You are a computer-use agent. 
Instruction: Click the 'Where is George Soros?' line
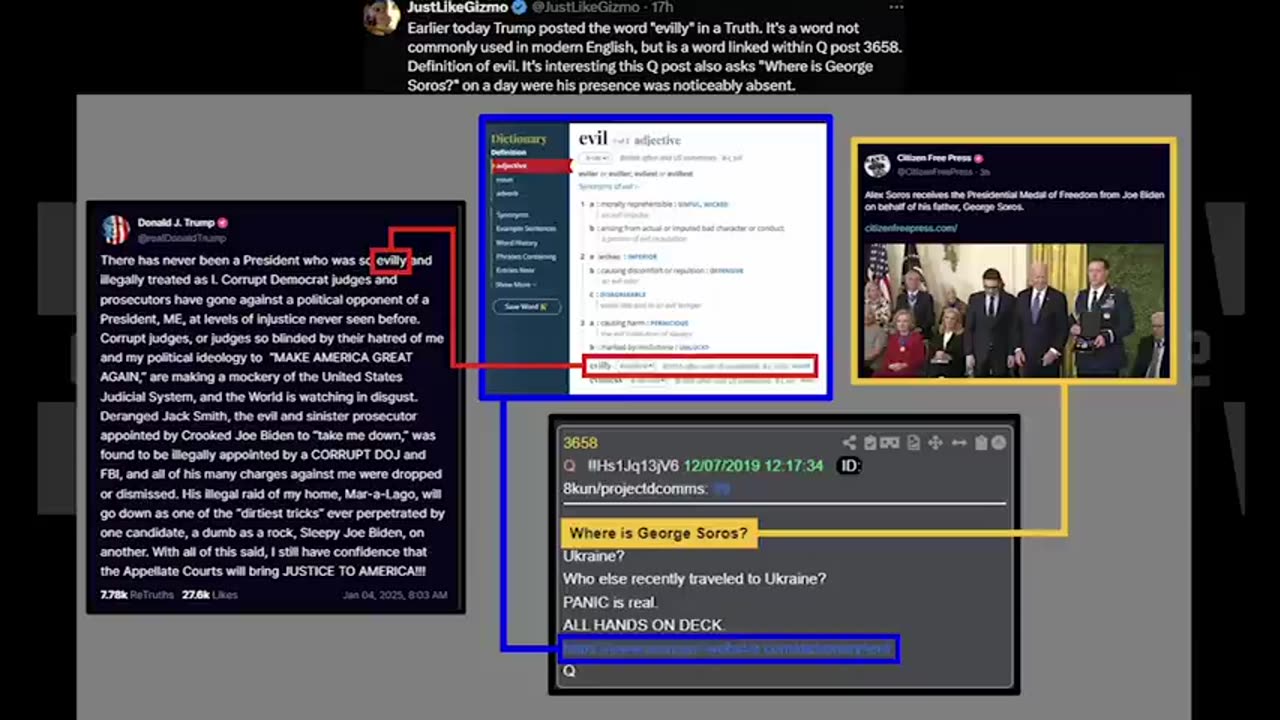pyautogui.click(x=658, y=533)
